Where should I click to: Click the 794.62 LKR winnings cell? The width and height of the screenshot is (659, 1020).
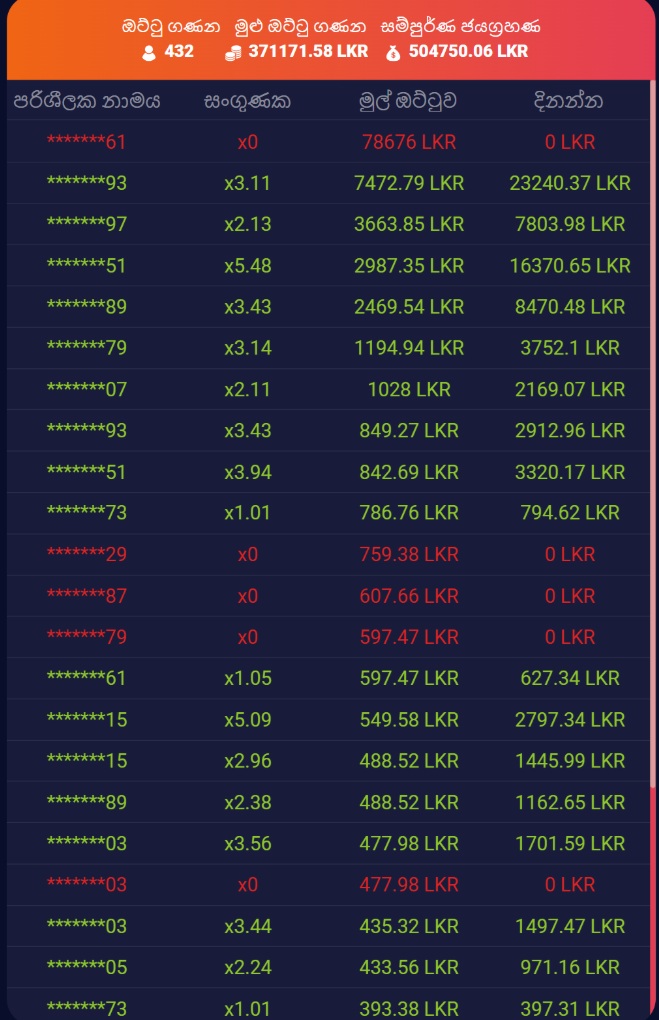point(570,513)
